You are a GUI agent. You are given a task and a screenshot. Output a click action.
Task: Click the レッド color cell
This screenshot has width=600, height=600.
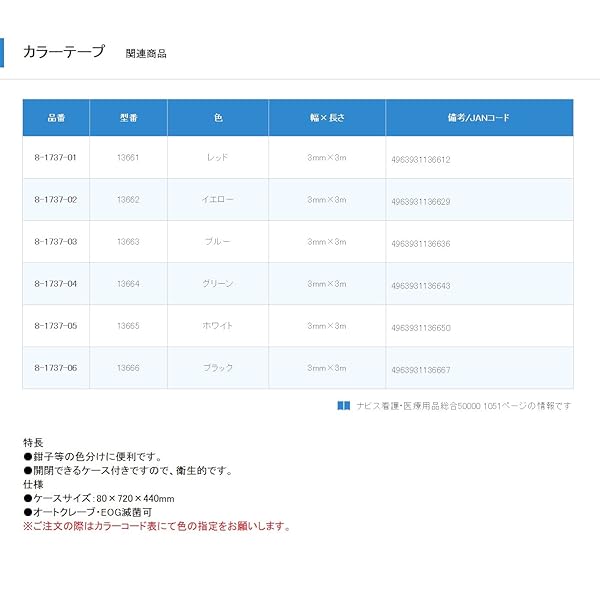[217, 157]
